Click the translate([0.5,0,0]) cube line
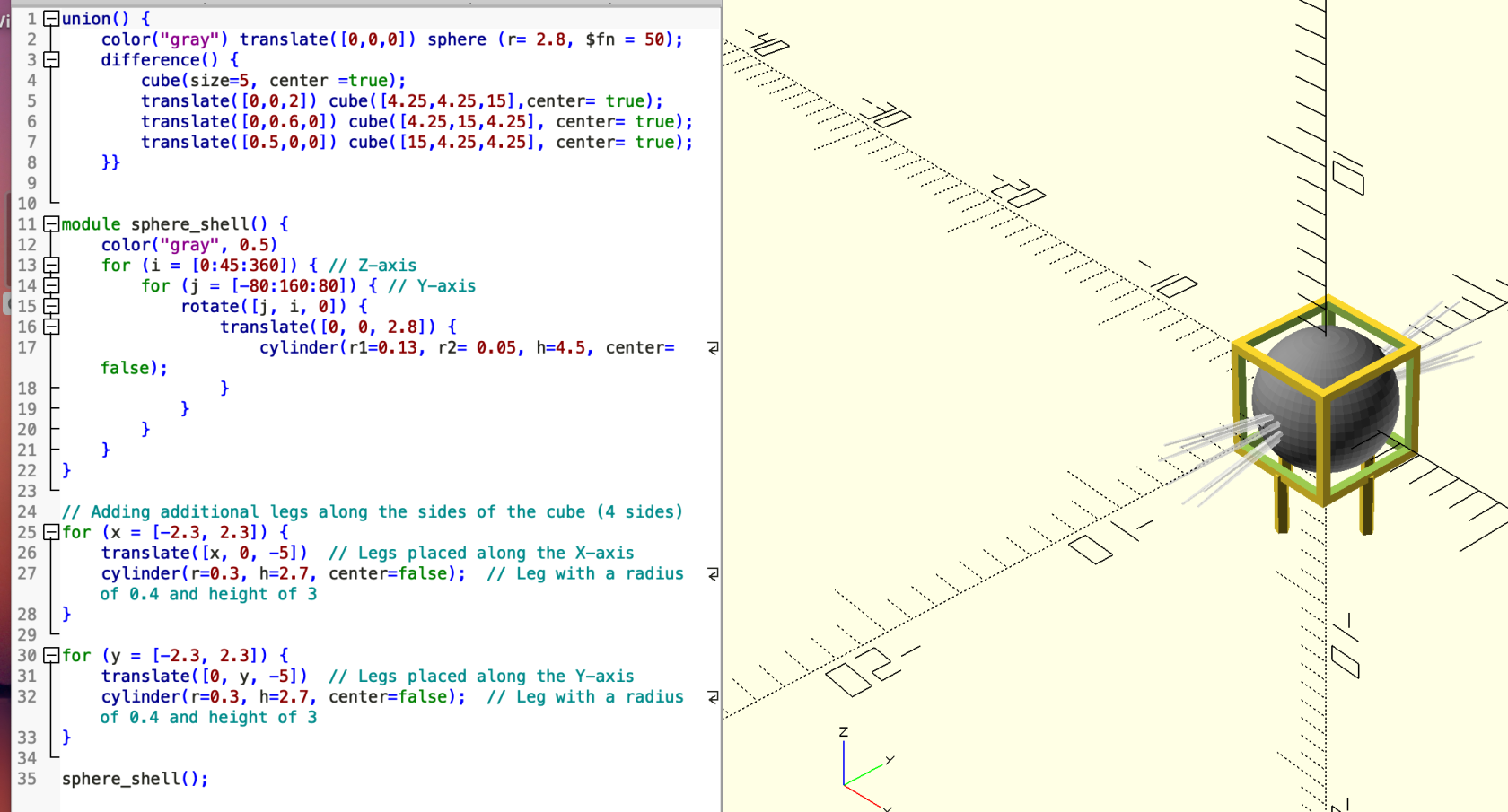Screen dimensions: 1508x812 [x=416, y=143]
